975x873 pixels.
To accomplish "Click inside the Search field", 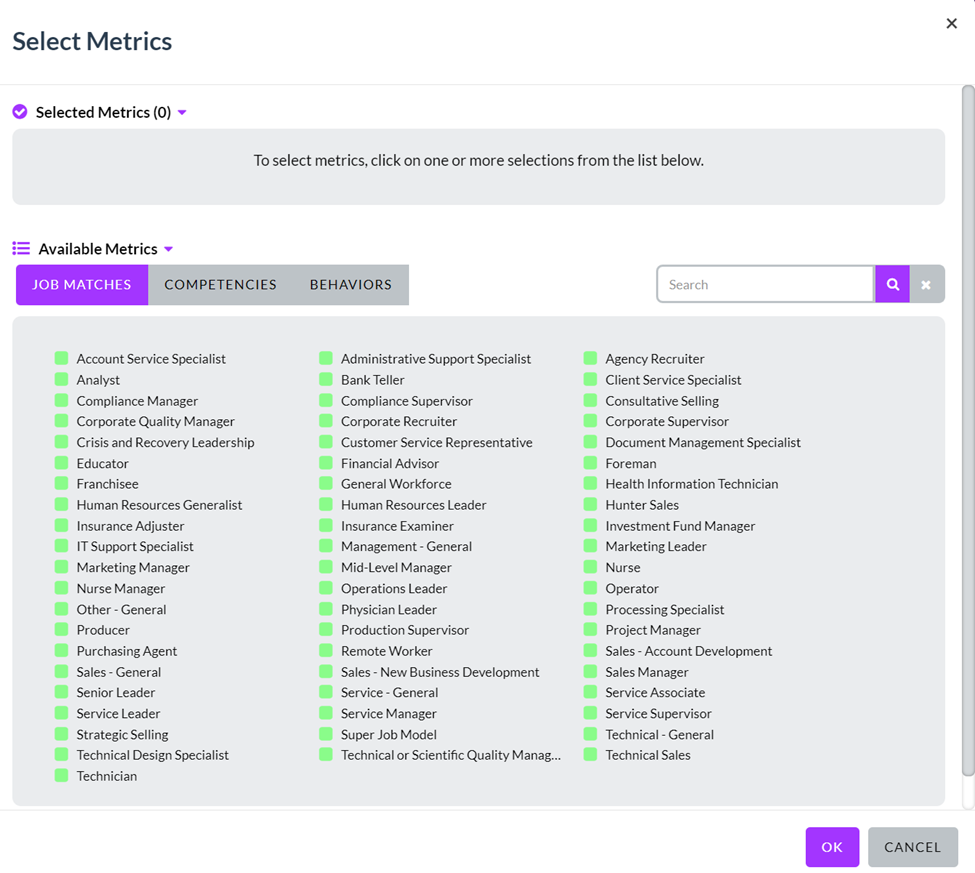I will pyautogui.click(x=765, y=284).
